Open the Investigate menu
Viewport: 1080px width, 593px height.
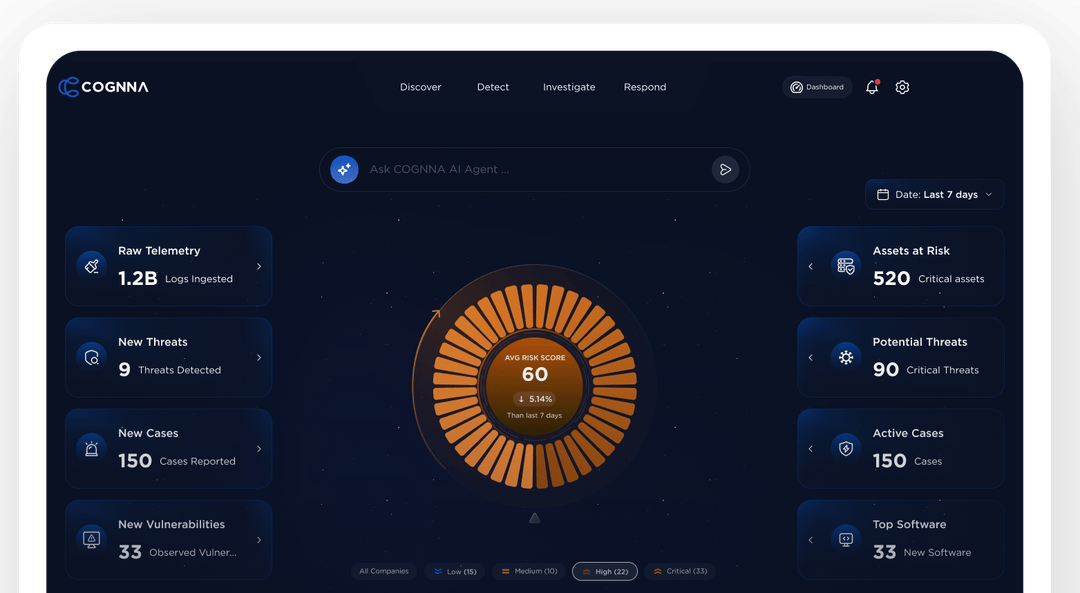[569, 87]
